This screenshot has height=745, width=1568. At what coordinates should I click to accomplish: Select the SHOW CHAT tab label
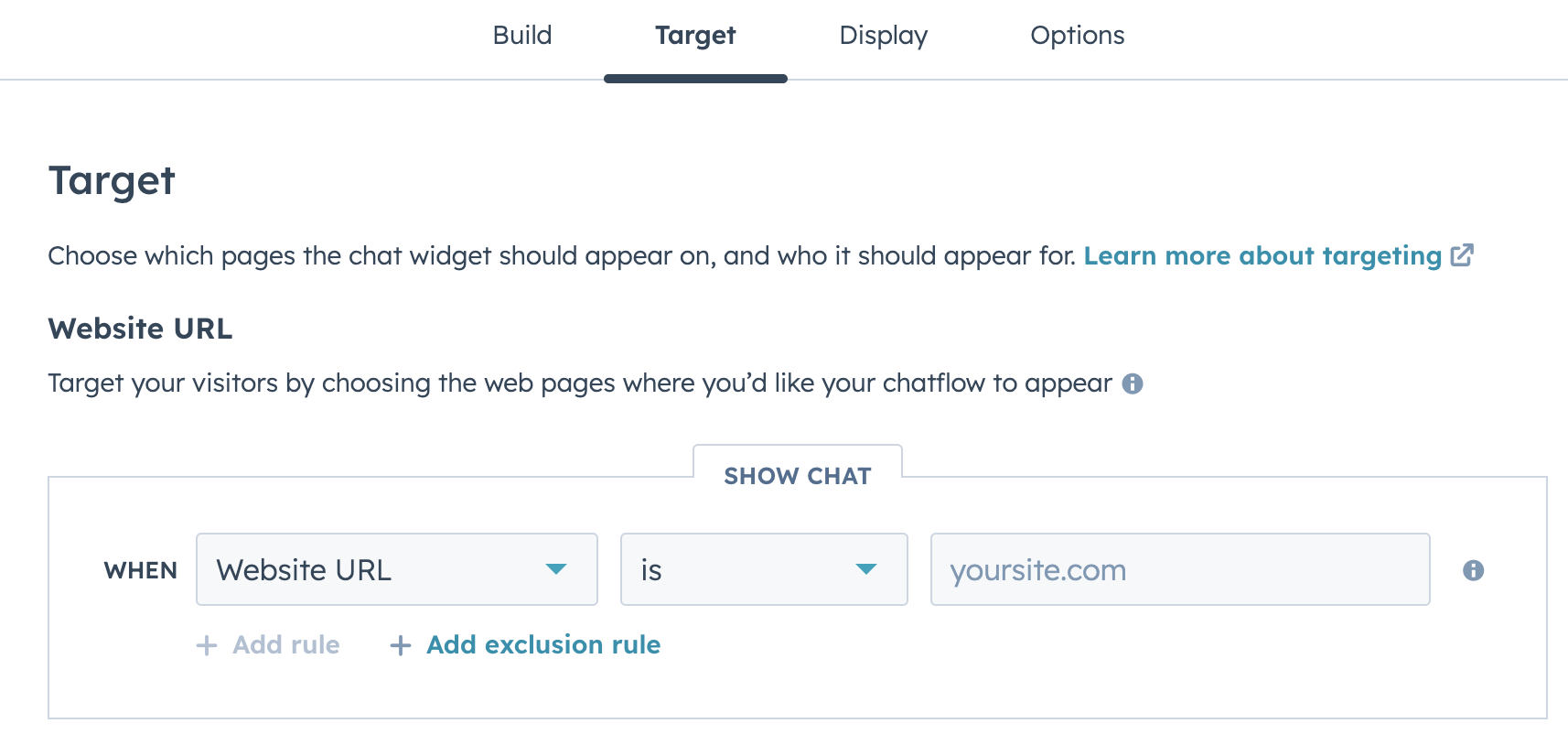tap(798, 476)
